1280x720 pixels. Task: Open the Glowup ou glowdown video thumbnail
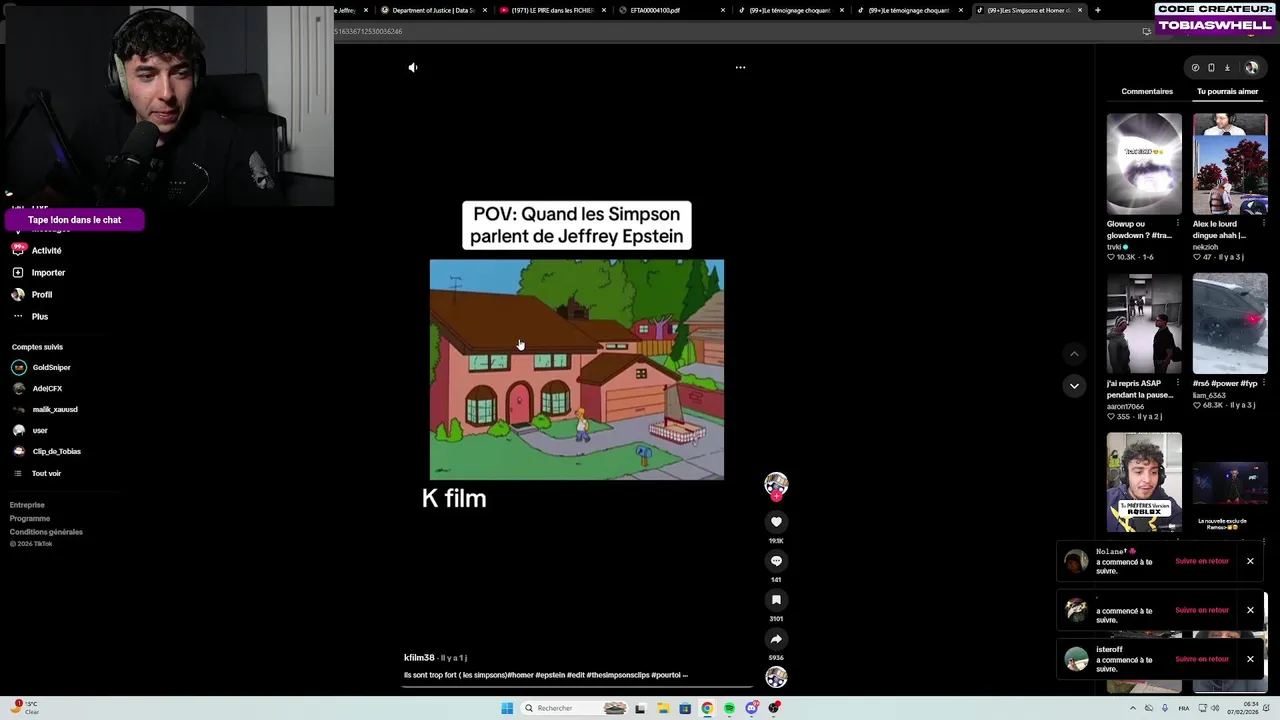pyautogui.click(x=1144, y=164)
